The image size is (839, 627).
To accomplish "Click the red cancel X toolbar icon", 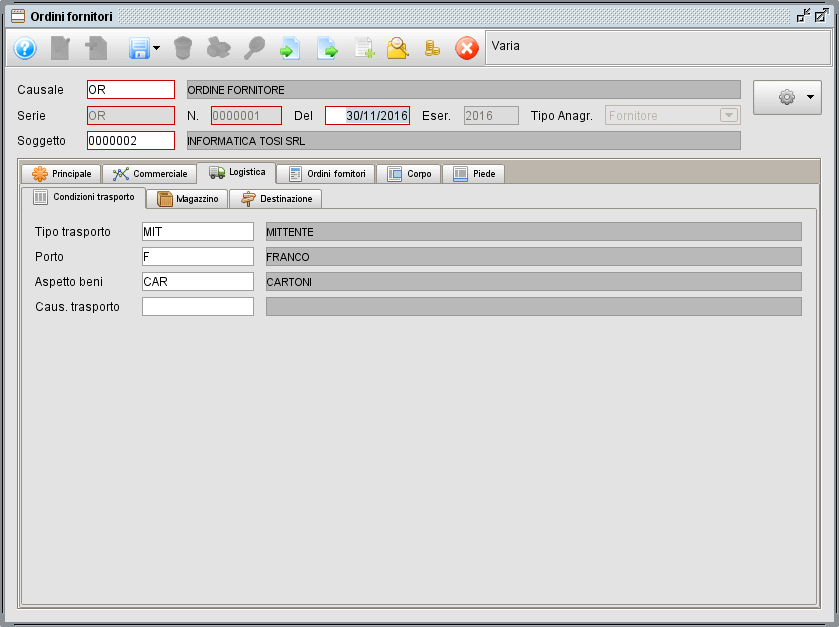I will pyautogui.click(x=467, y=48).
